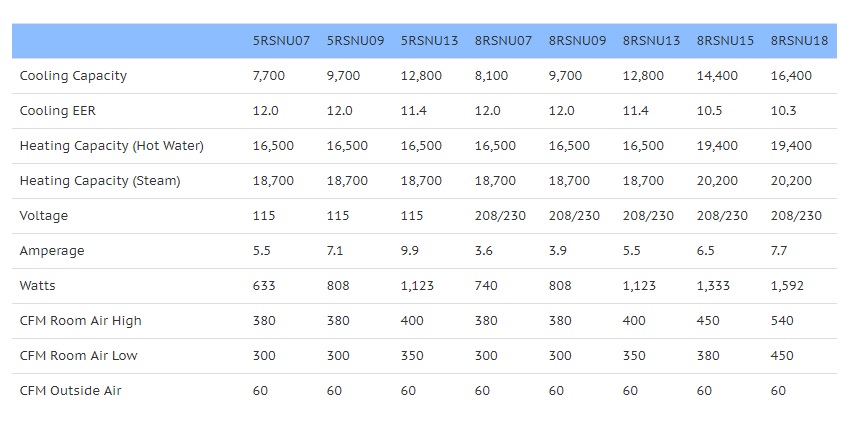847x421 pixels.
Task: Click the 8RSNU09 model header
Action: click(577, 41)
